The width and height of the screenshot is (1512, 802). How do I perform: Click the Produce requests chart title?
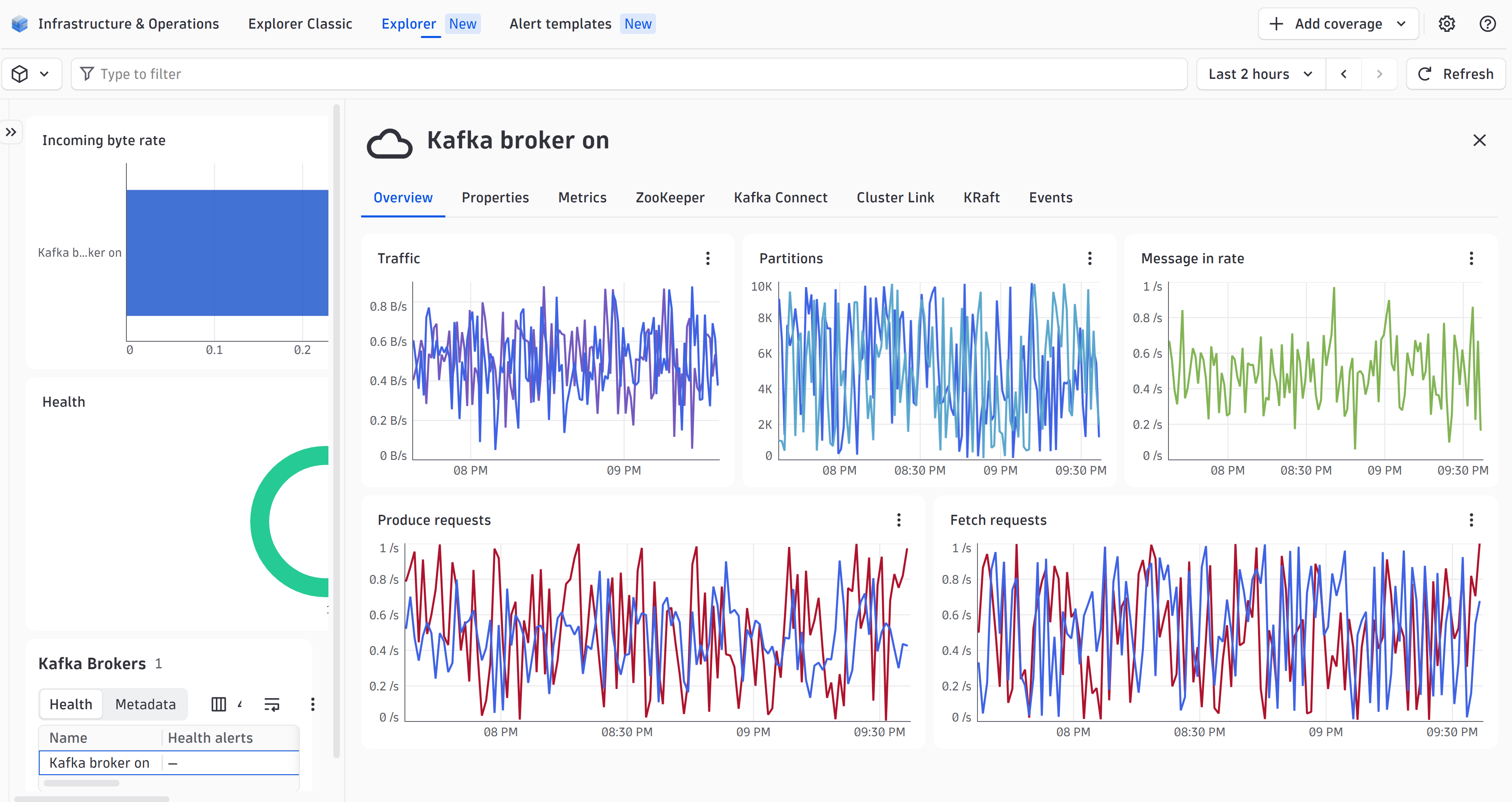[434, 520]
